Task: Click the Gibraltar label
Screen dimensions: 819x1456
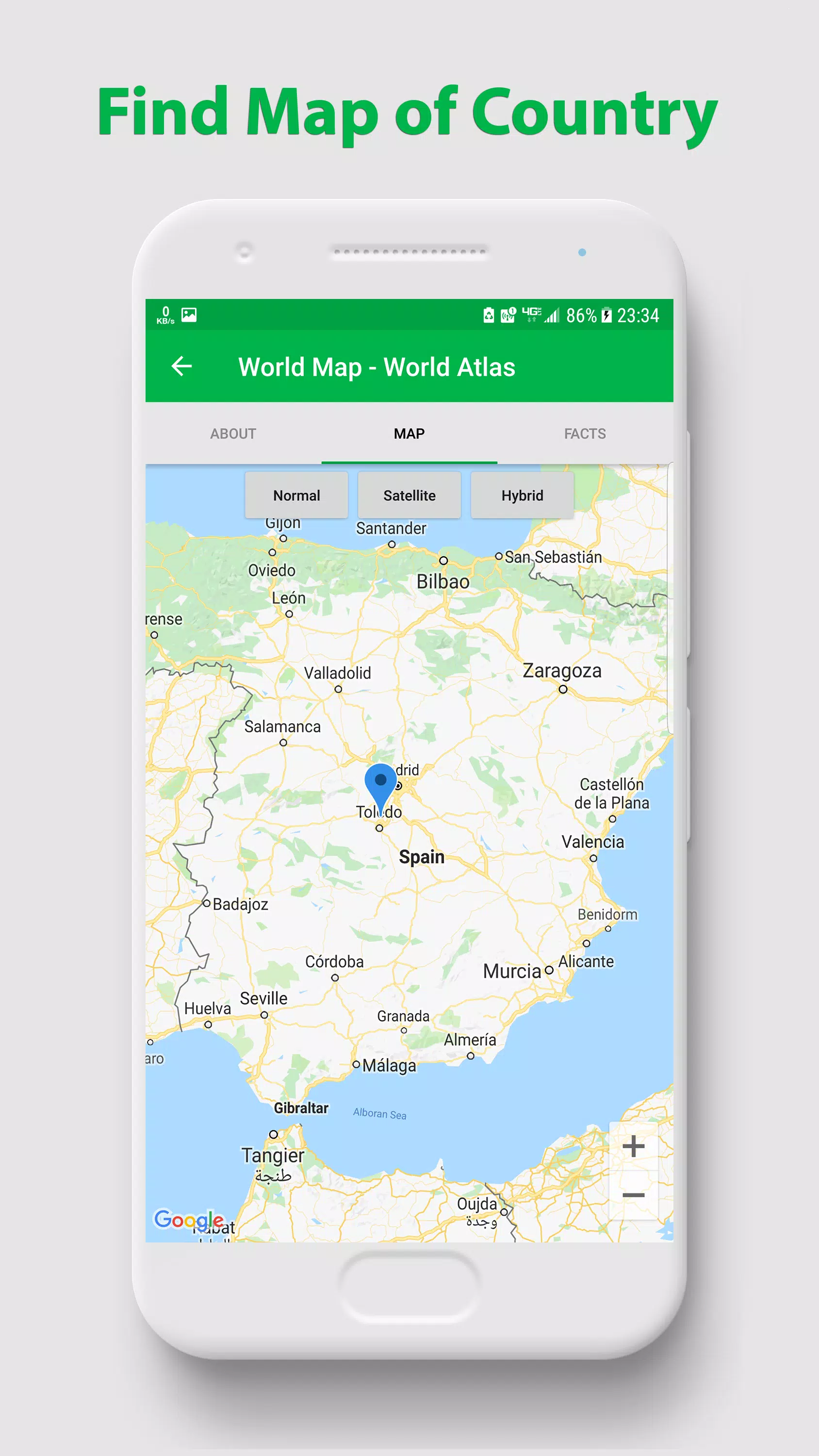Action: point(301,1109)
